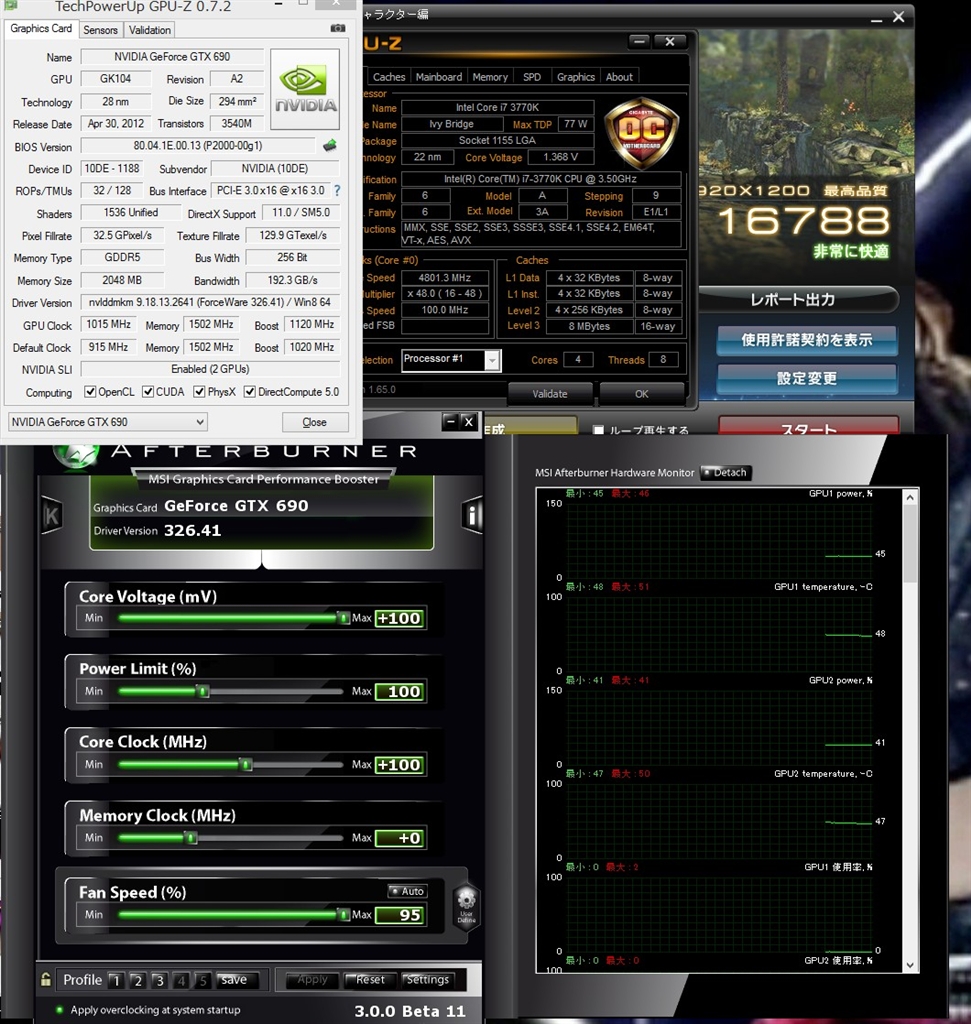Viewport: 971px width, 1024px height.
Task: Click the GPU1 temperature graph
Action: point(720,635)
